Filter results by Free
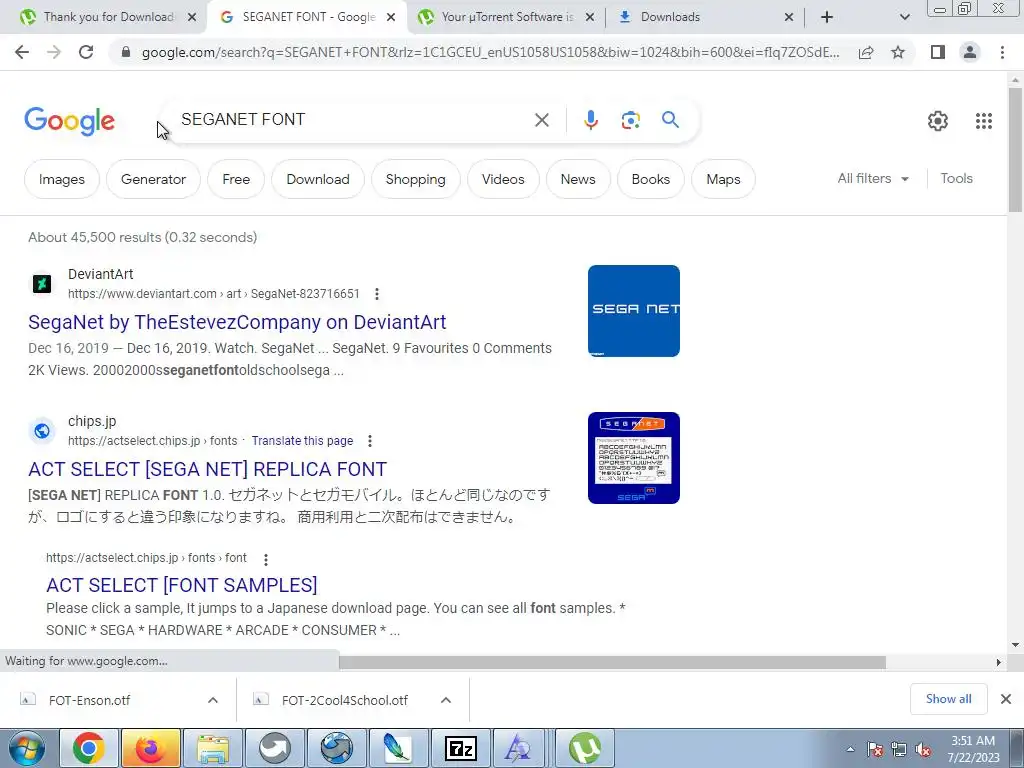The height and width of the screenshot is (768, 1024). pos(236,179)
